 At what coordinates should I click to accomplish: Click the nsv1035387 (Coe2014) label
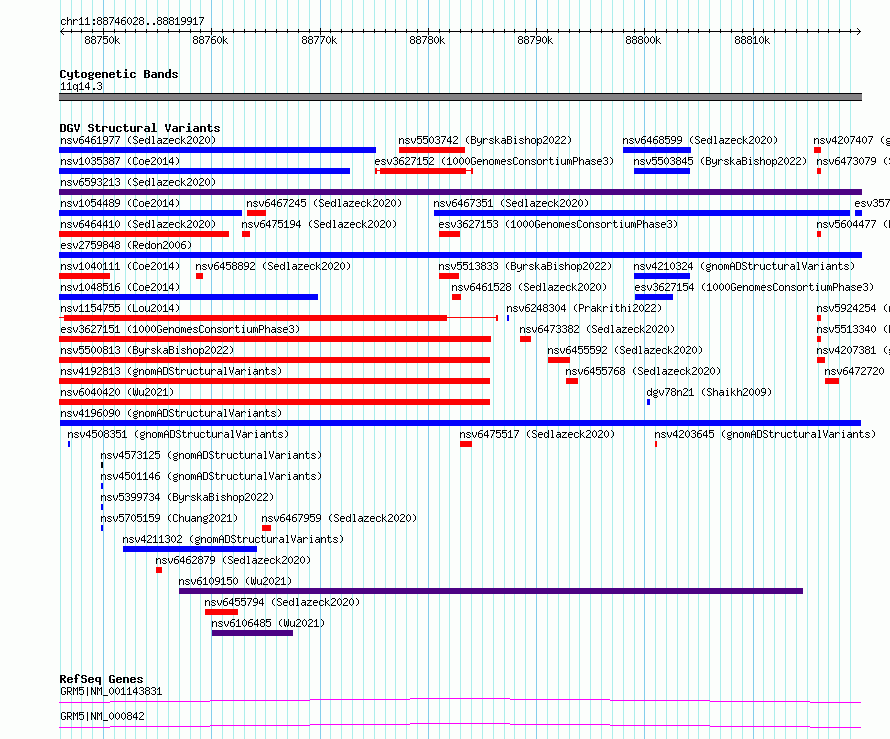120,161
